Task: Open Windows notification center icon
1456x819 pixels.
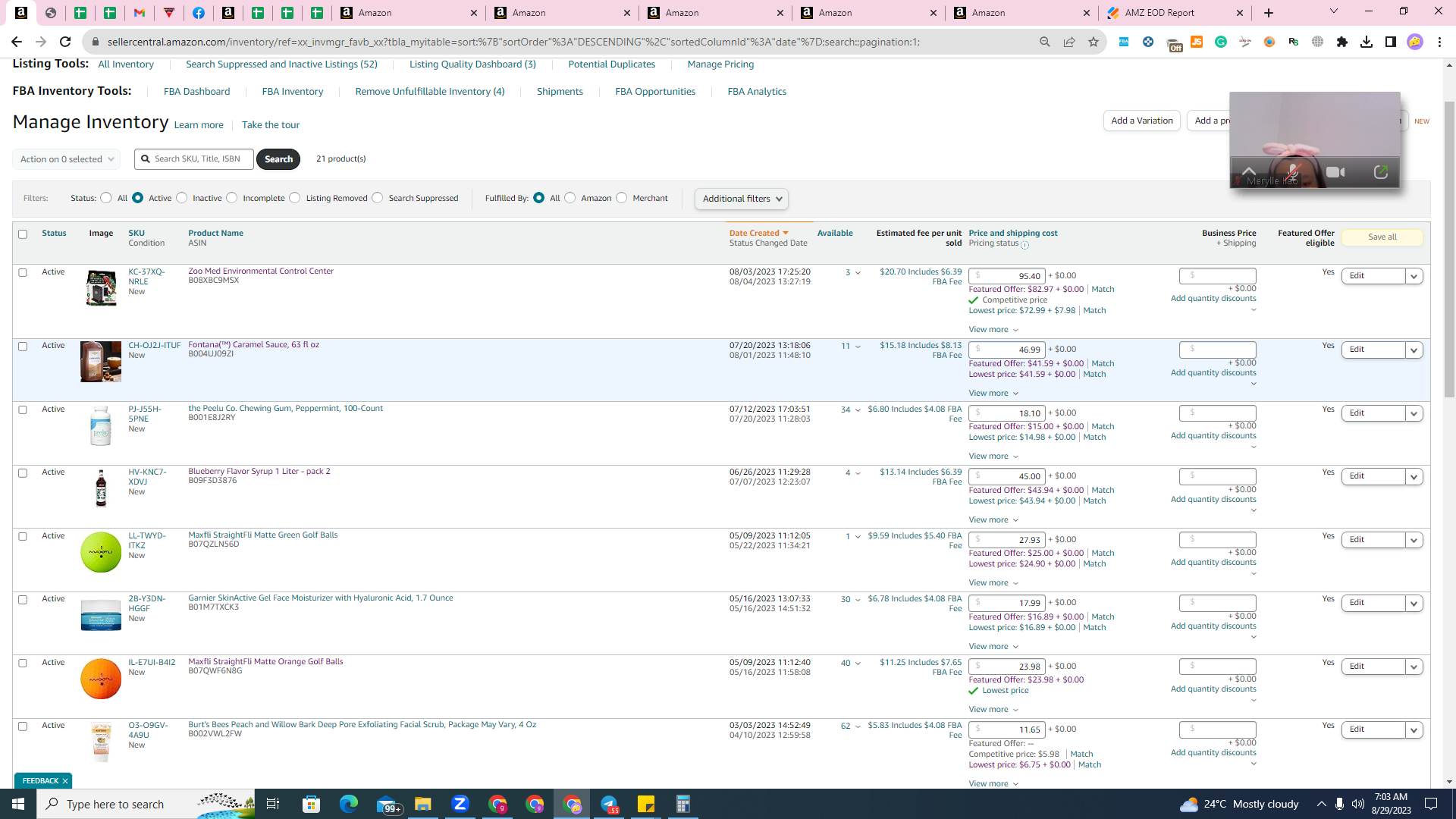Action: point(1431,804)
